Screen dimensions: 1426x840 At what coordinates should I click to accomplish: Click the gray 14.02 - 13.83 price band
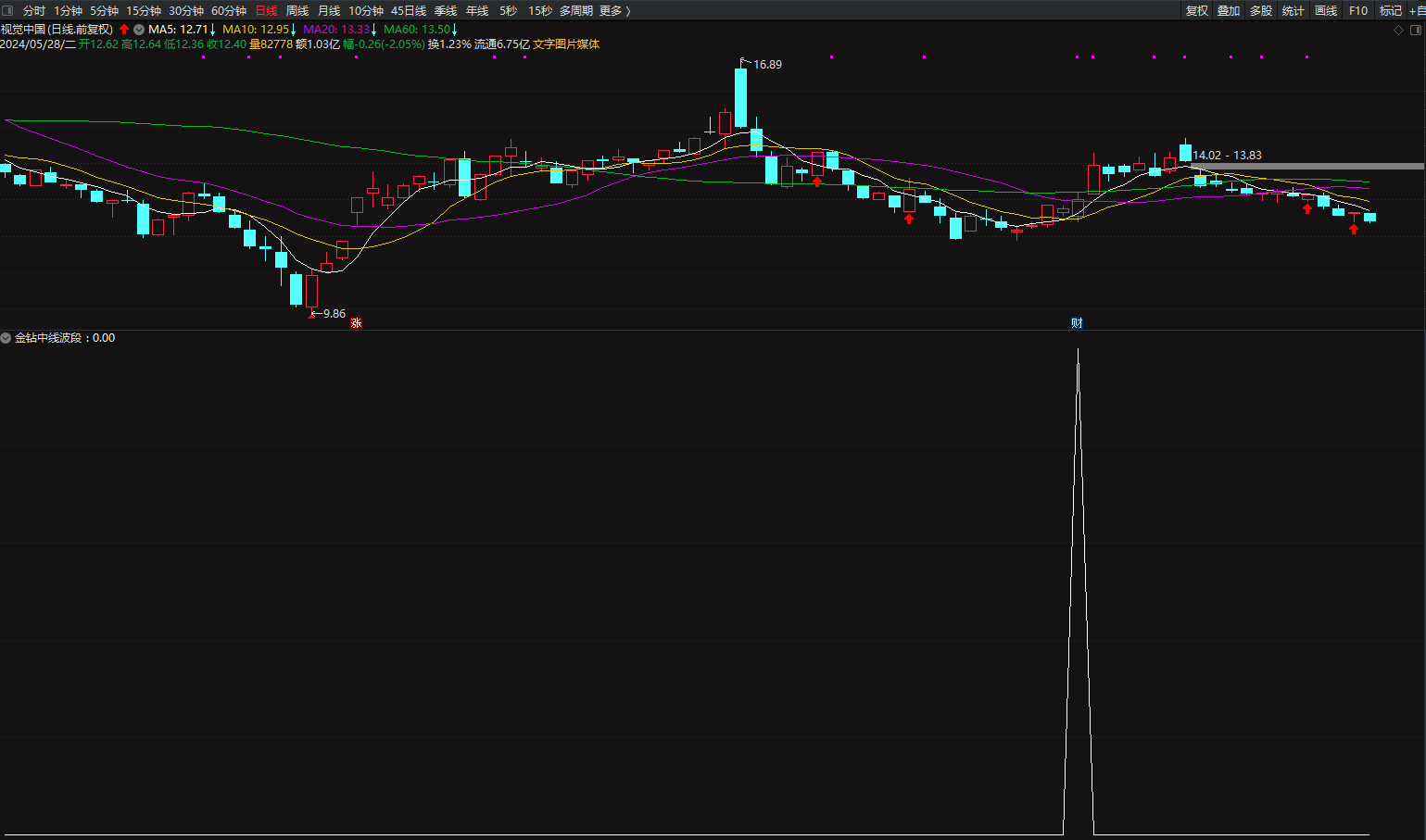click(x=1306, y=166)
